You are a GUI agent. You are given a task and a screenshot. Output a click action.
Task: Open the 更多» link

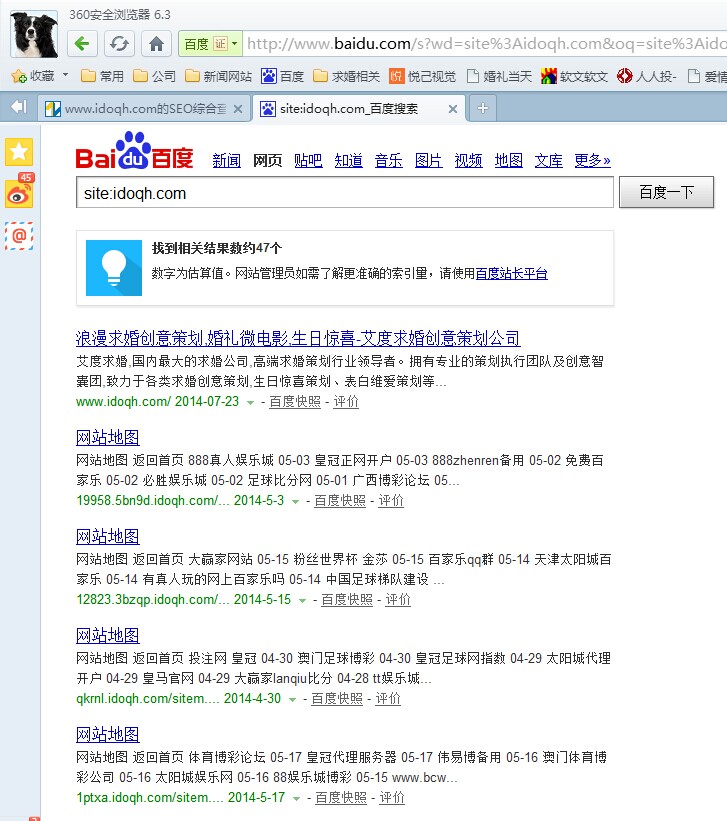coord(592,160)
